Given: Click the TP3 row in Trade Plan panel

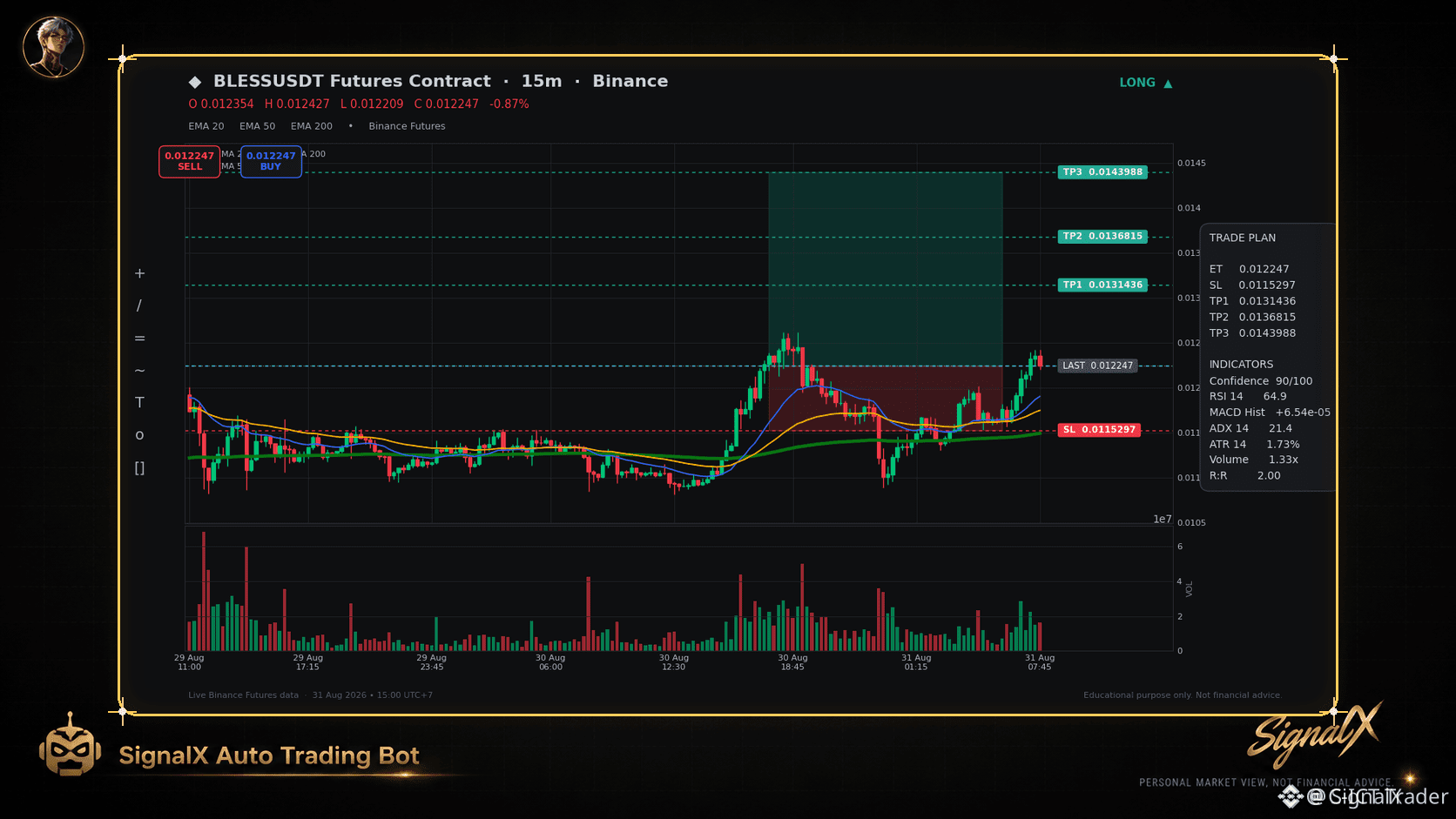Looking at the screenshot, I should [x=1252, y=333].
